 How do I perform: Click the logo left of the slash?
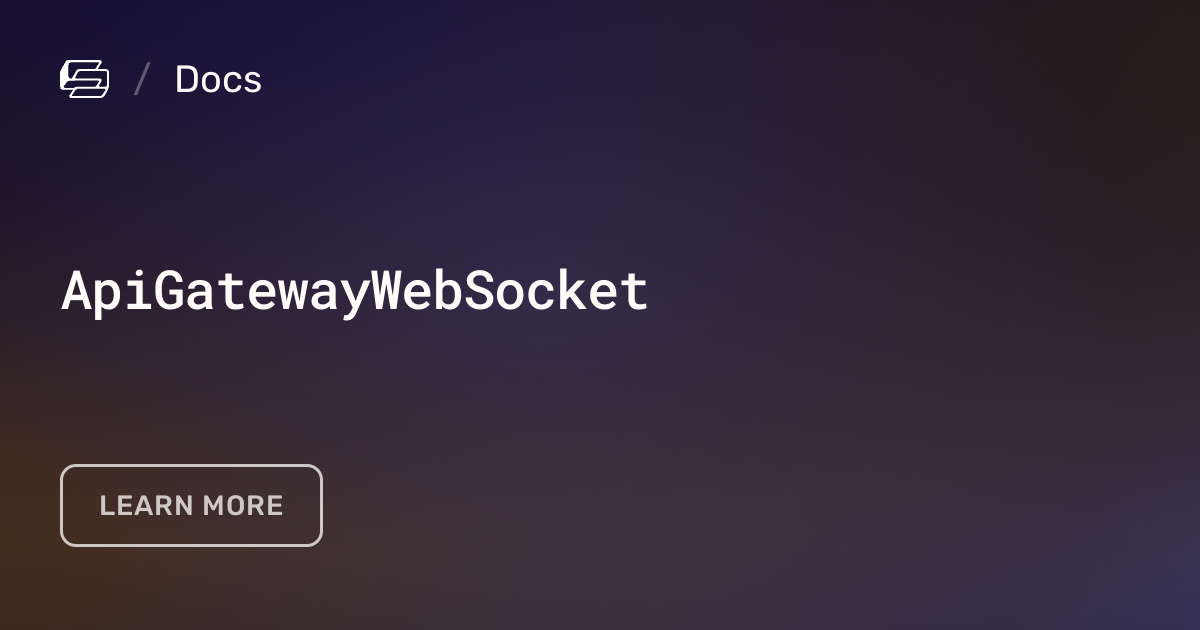(84, 79)
